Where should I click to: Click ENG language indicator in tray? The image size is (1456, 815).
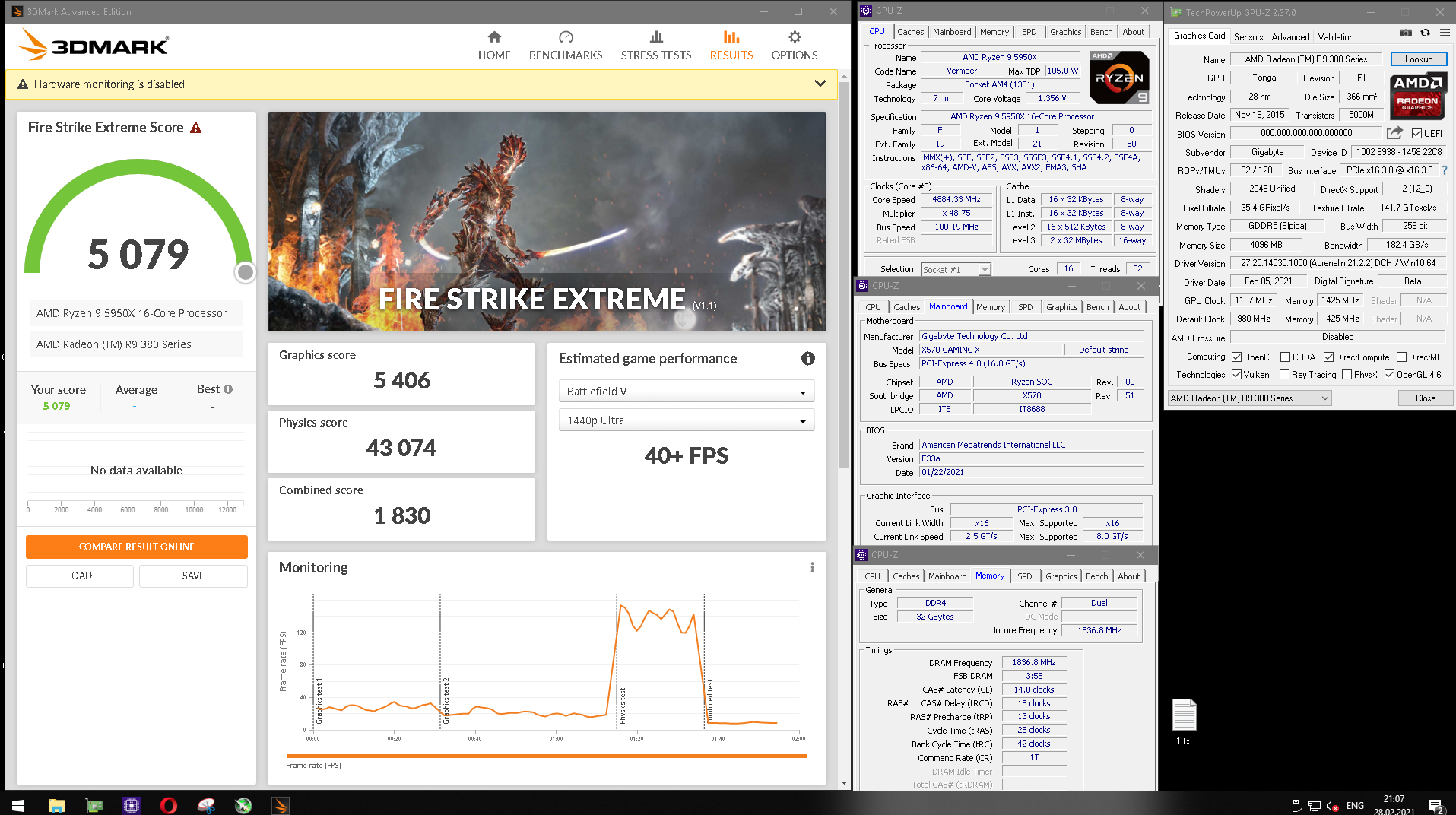click(x=1355, y=805)
